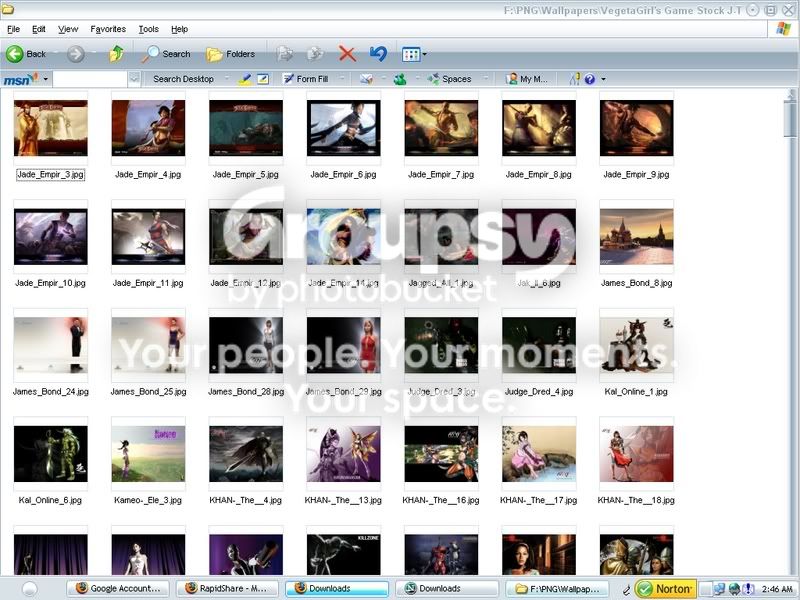Open the Spaces button on MSN toolbar
Viewport: 800px width, 600px height.
coord(449,79)
